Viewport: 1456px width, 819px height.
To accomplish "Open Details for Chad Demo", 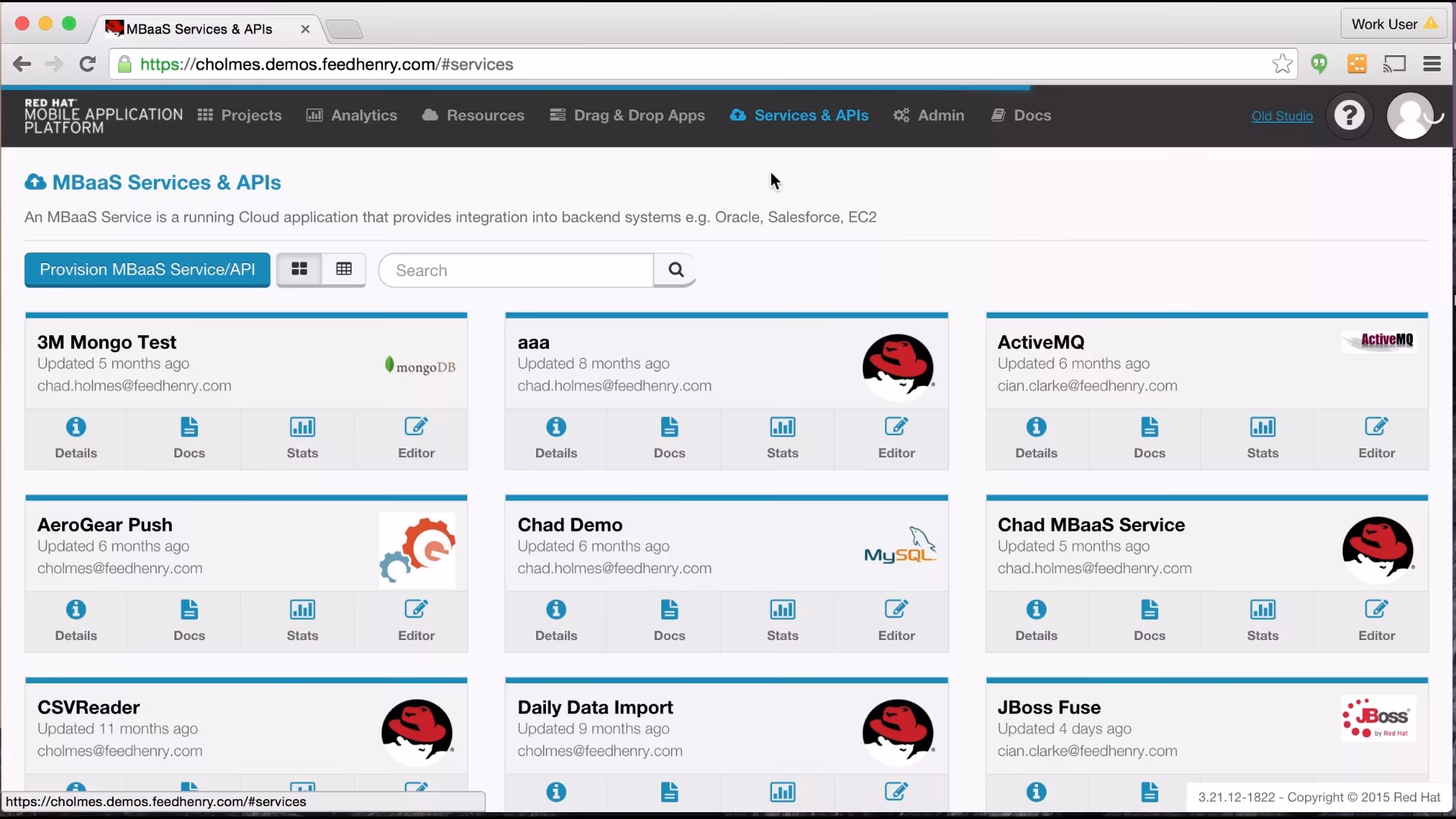I will tap(556, 622).
